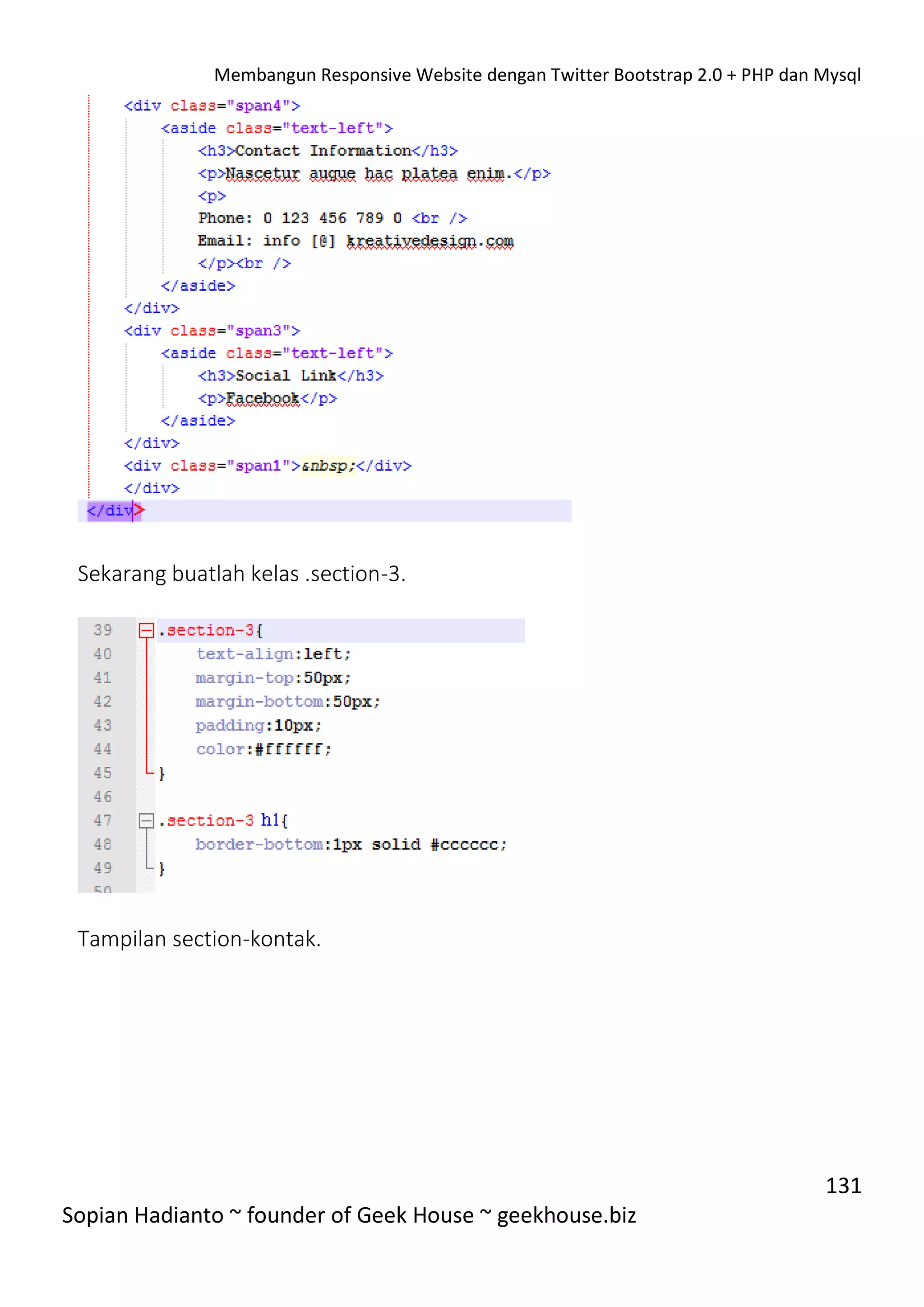This screenshot has width=924, height=1307.
Task: Click the Phone: 0 123 456 789 line
Action: click(333, 218)
